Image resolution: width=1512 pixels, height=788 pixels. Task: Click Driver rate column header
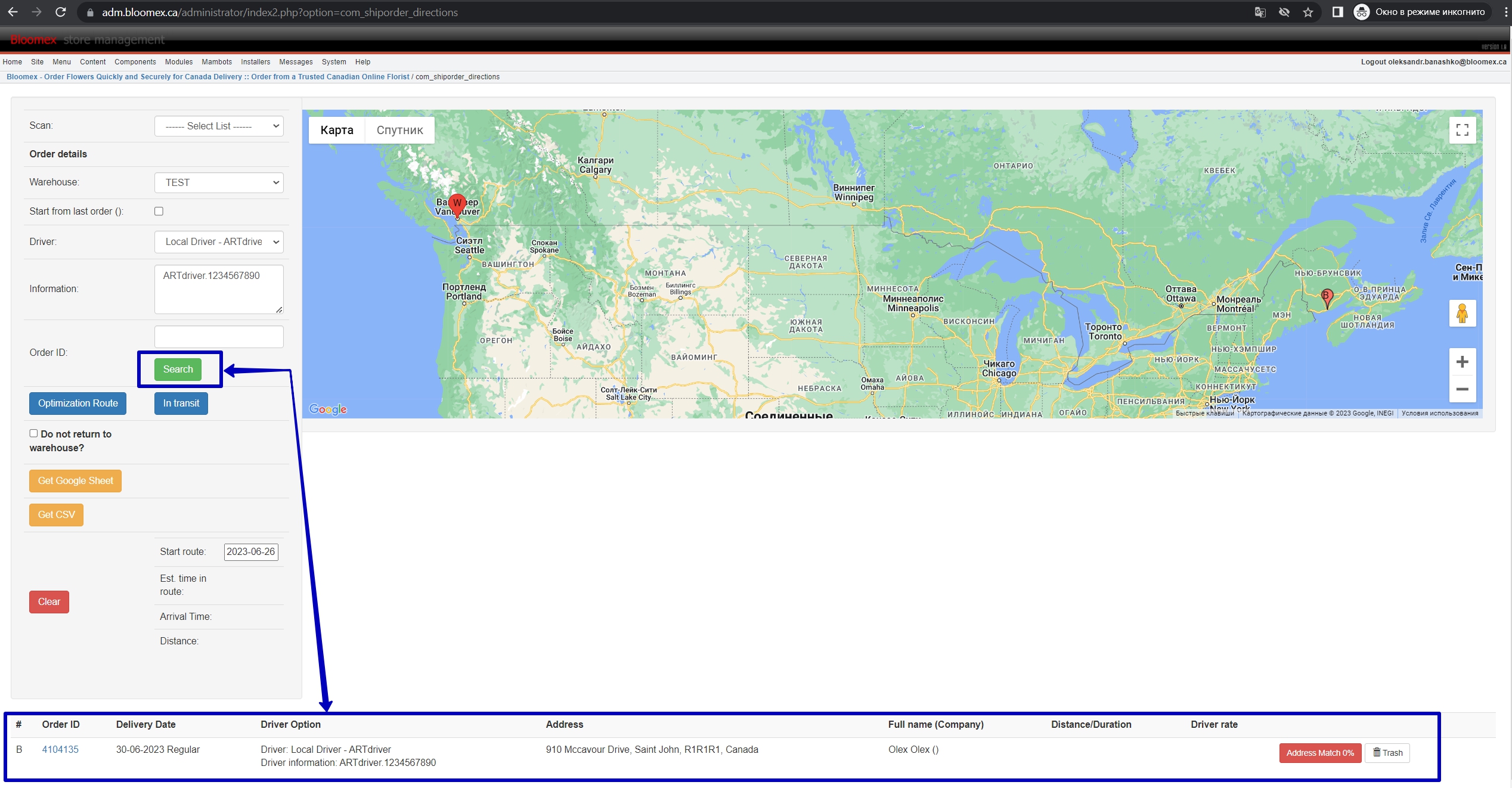tap(1214, 724)
